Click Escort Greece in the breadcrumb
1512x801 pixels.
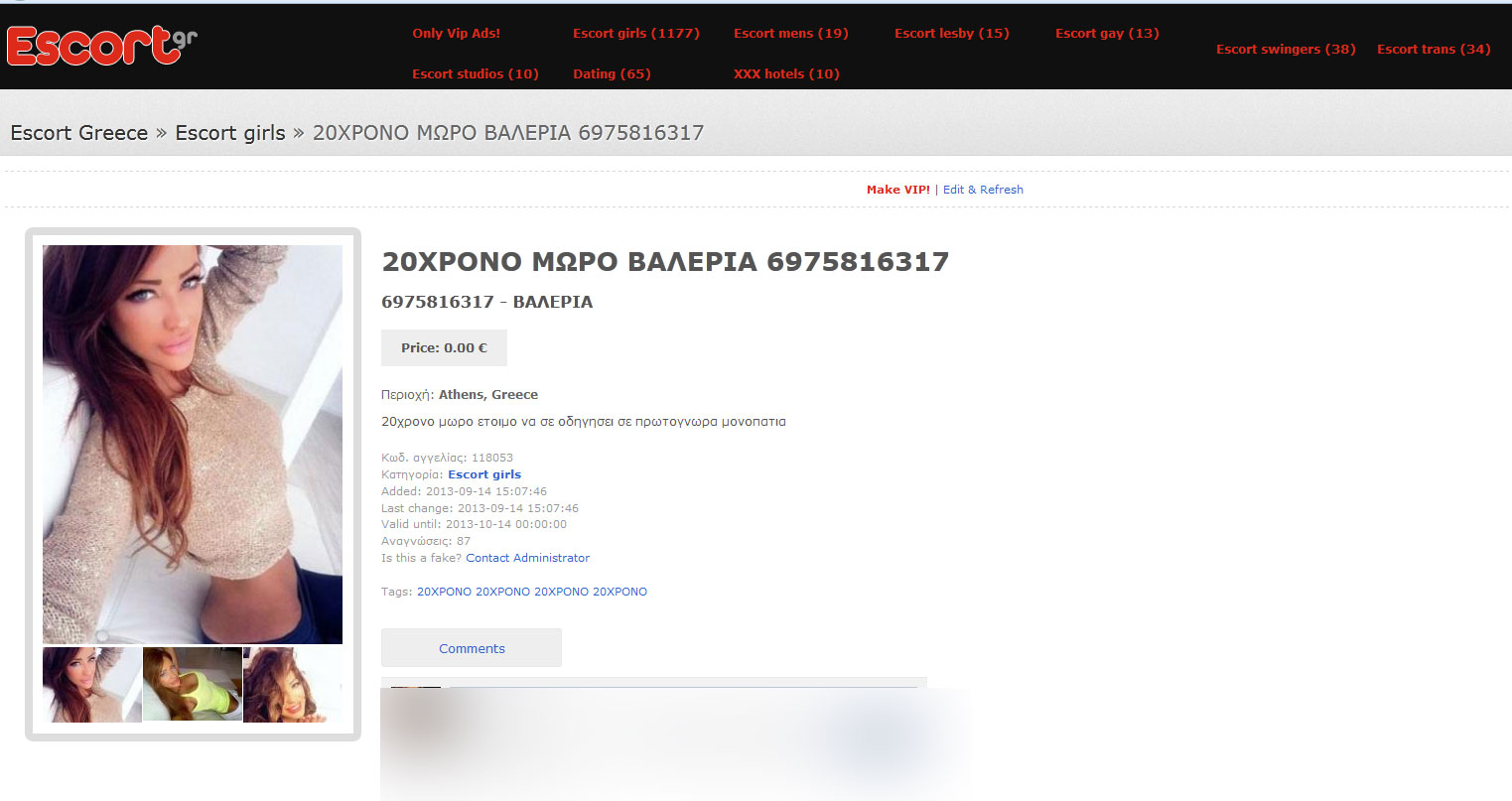click(78, 133)
